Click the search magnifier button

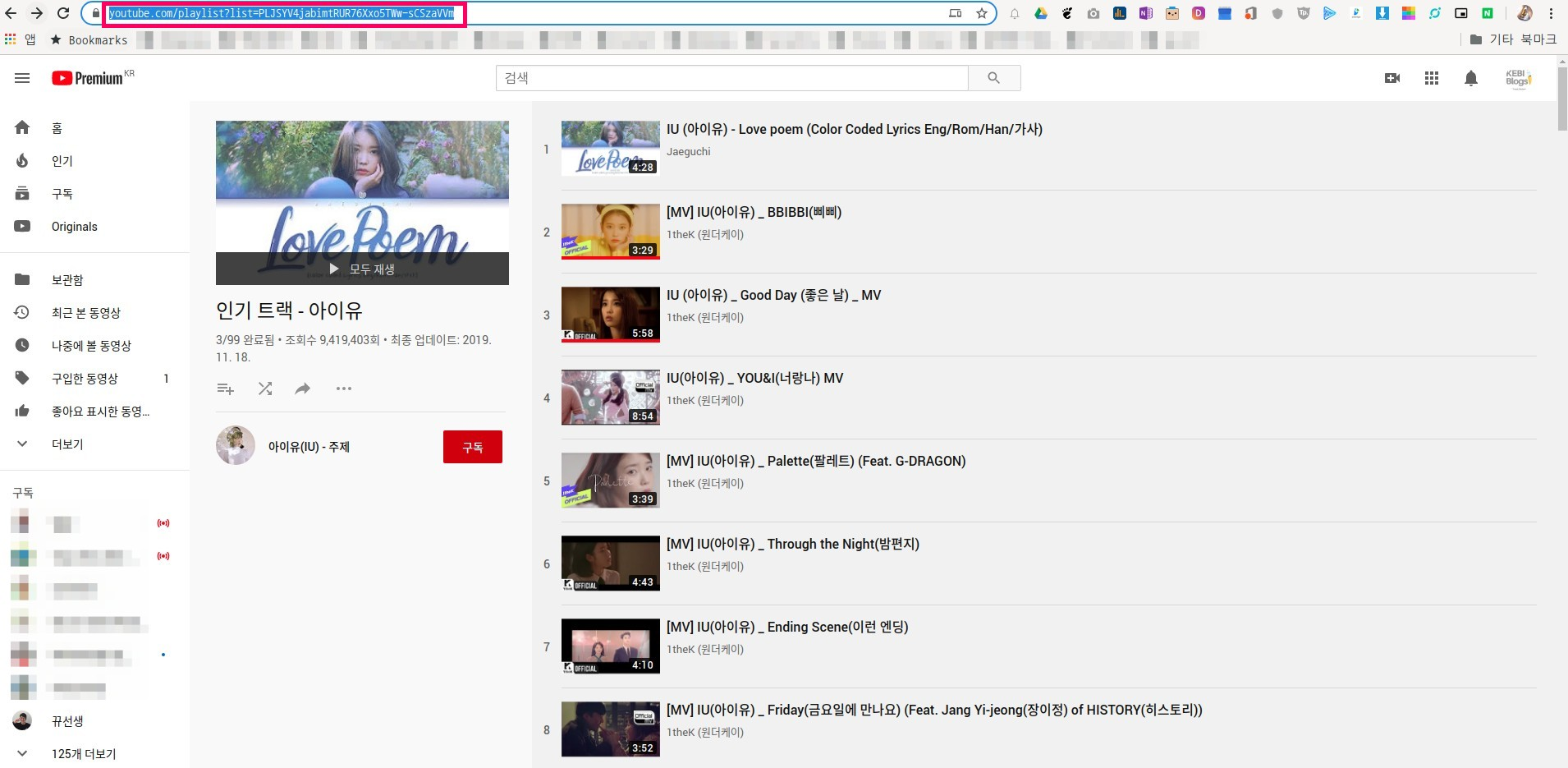point(994,78)
